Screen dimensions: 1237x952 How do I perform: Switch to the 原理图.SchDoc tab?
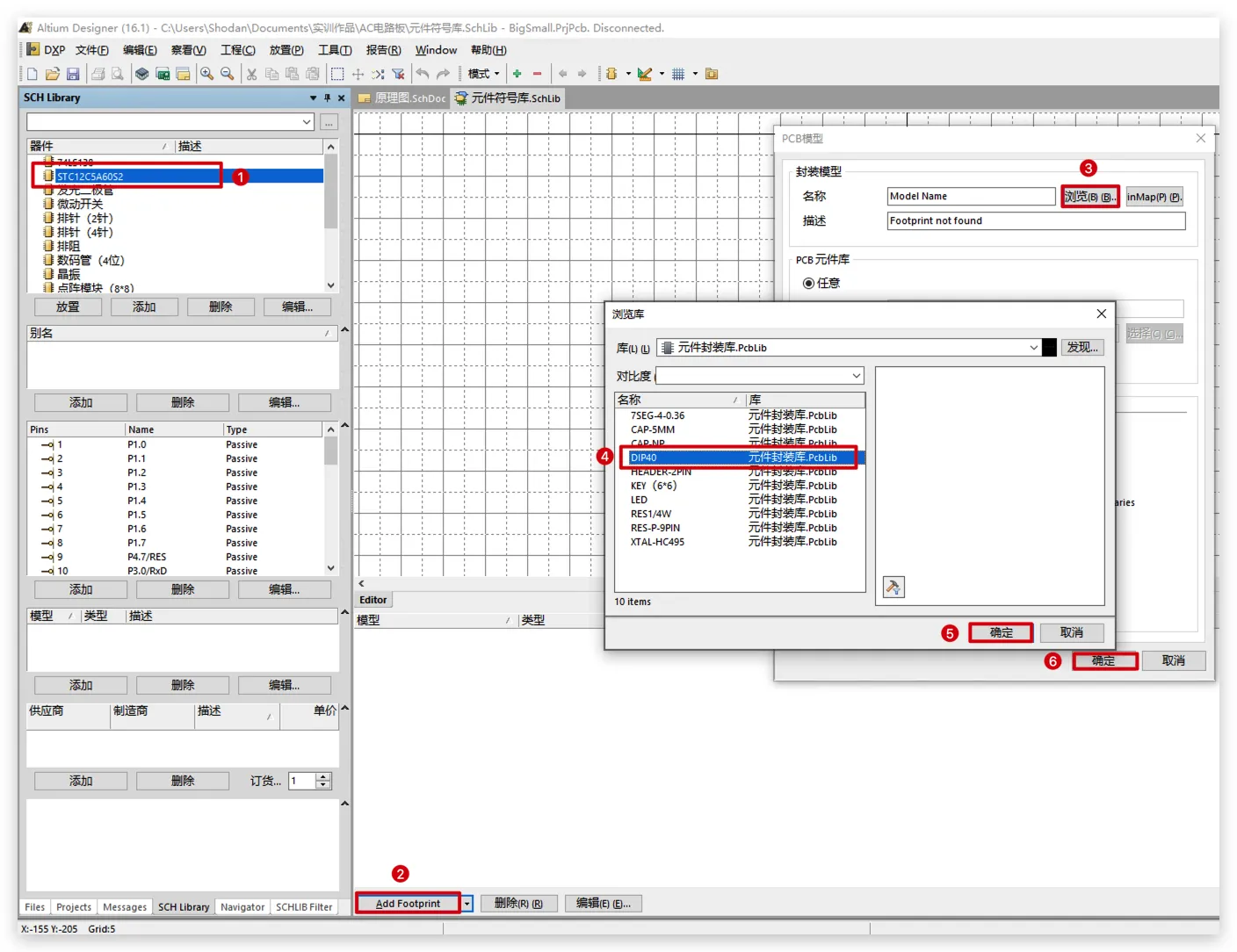coord(402,98)
